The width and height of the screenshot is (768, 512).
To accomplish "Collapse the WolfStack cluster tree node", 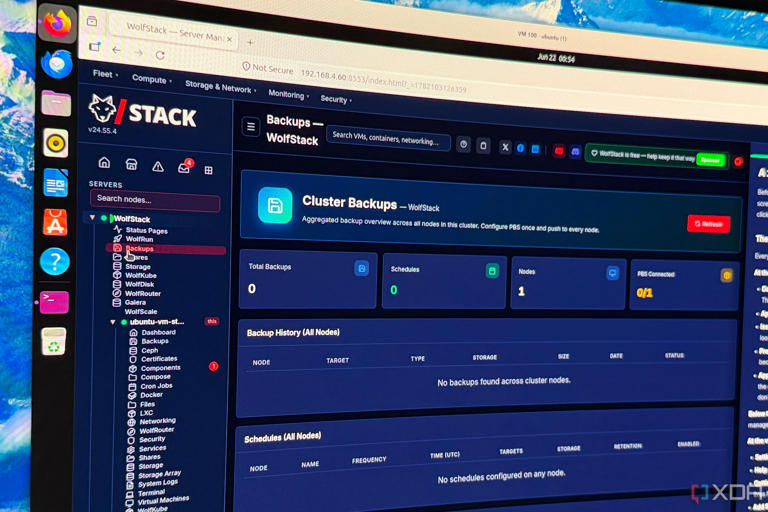I will 92,217.
